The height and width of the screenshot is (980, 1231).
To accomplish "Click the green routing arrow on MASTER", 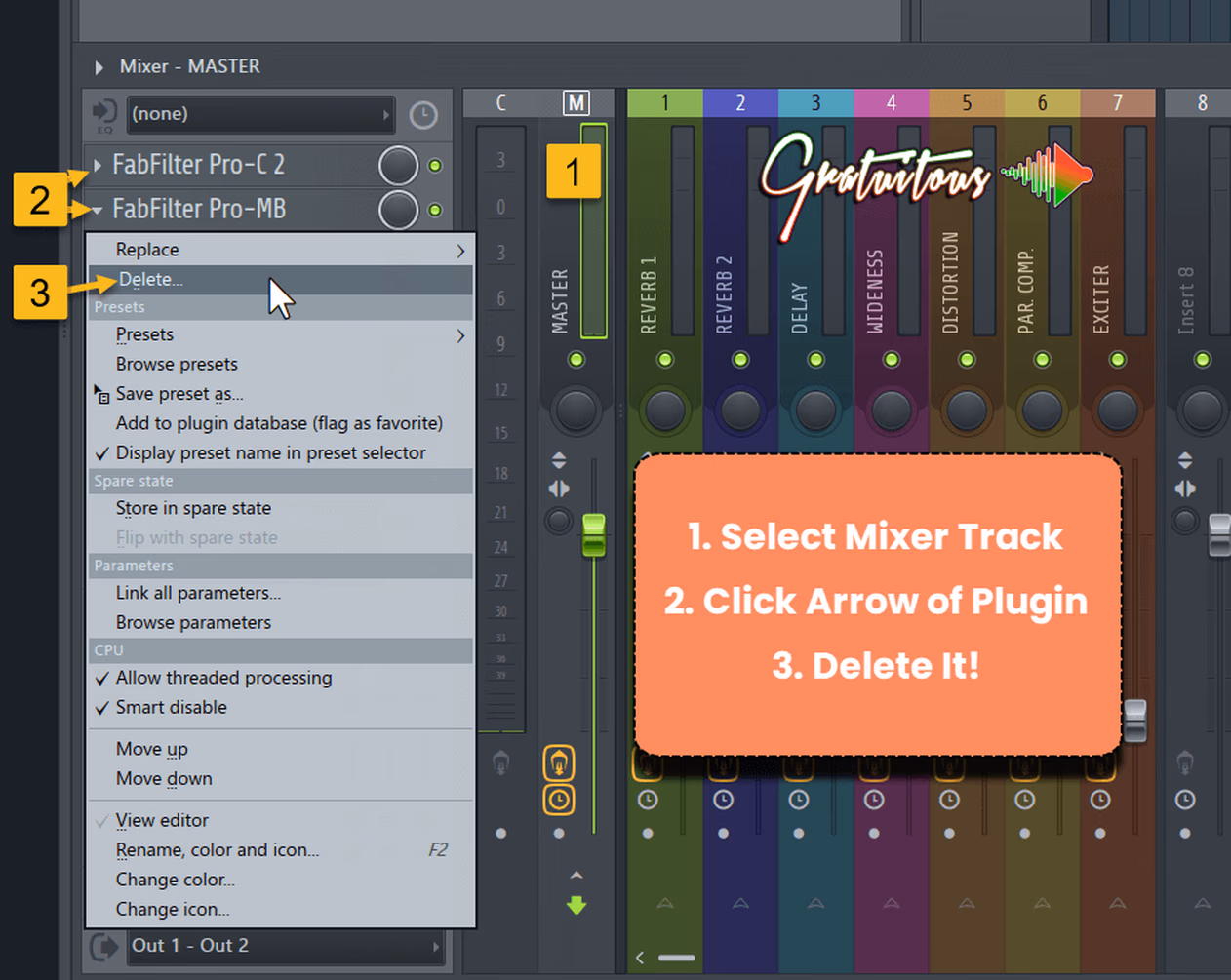I will coord(576,906).
